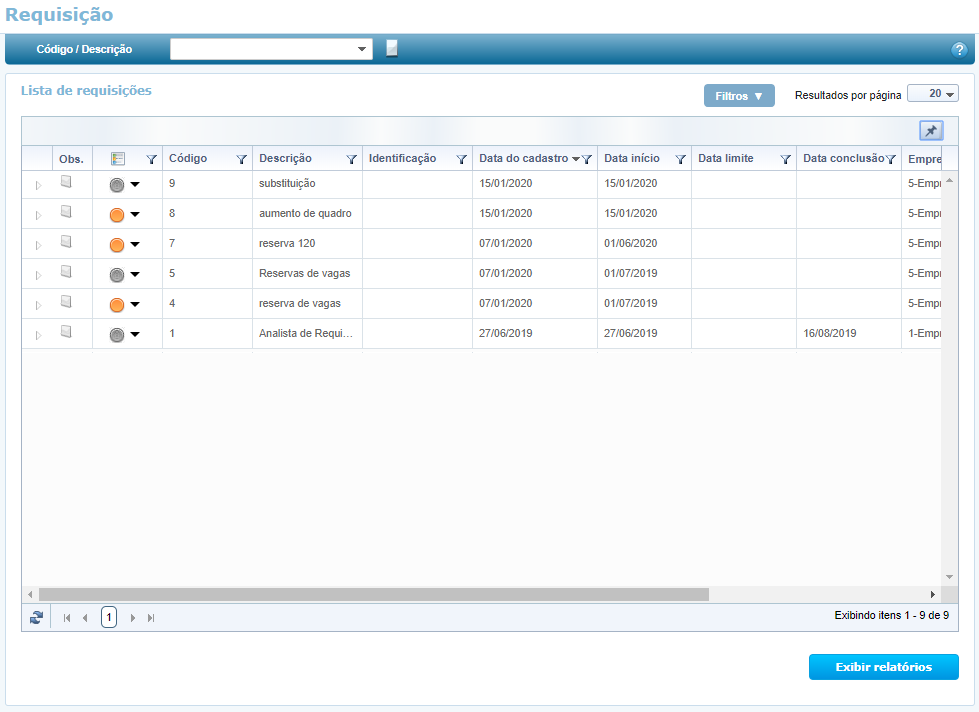
Task: Click the document icon beside the search field
Action: [392, 49]
